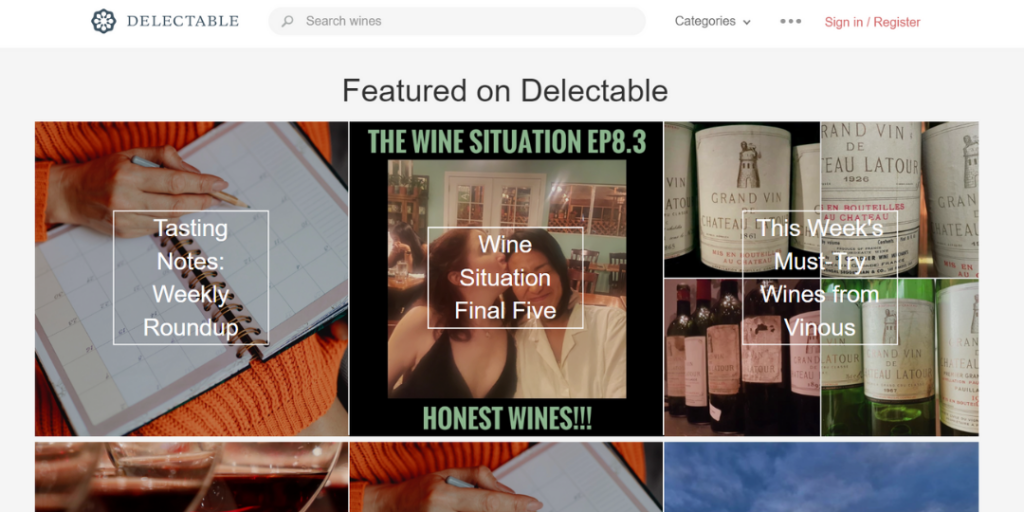Focus the Search wines input field
The width and height of the screenshot is (1024, 512).
click(x=457, y=21)
